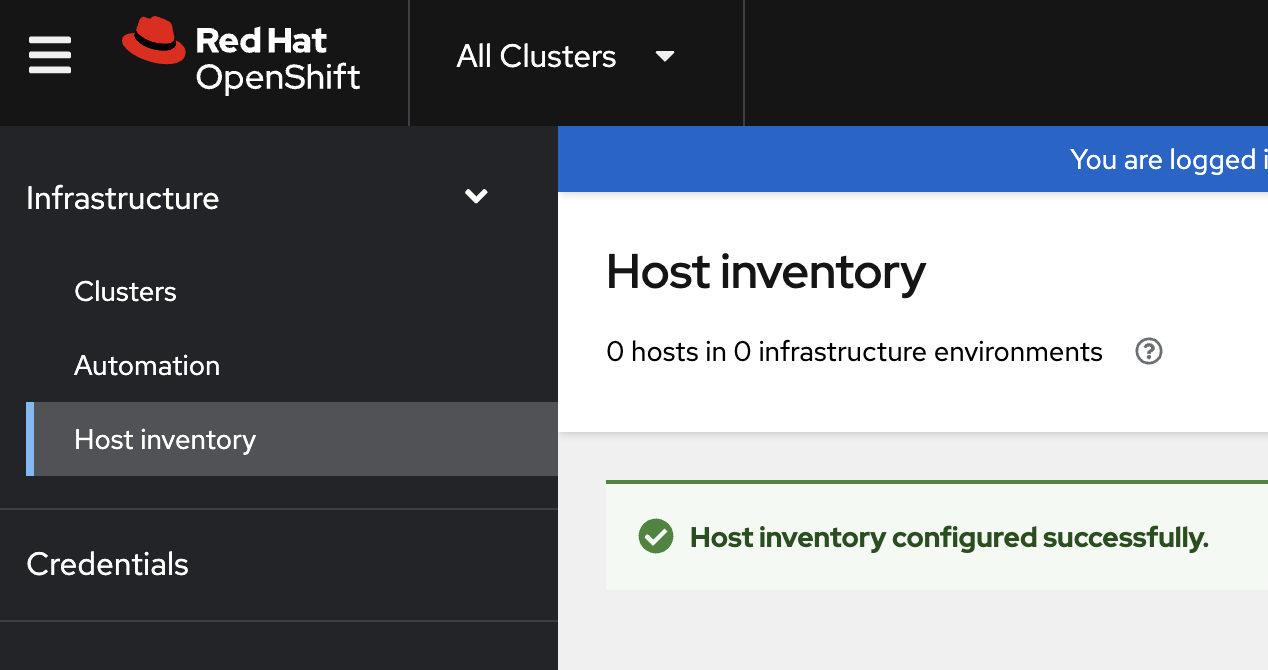
Task: Open the Host inventory navigation item
Action: 165,439
